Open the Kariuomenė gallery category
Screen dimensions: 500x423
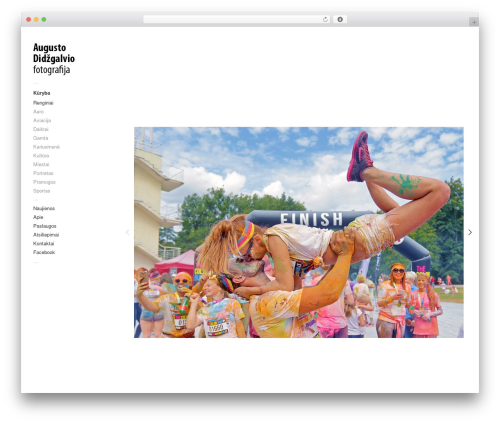(46, 147)
